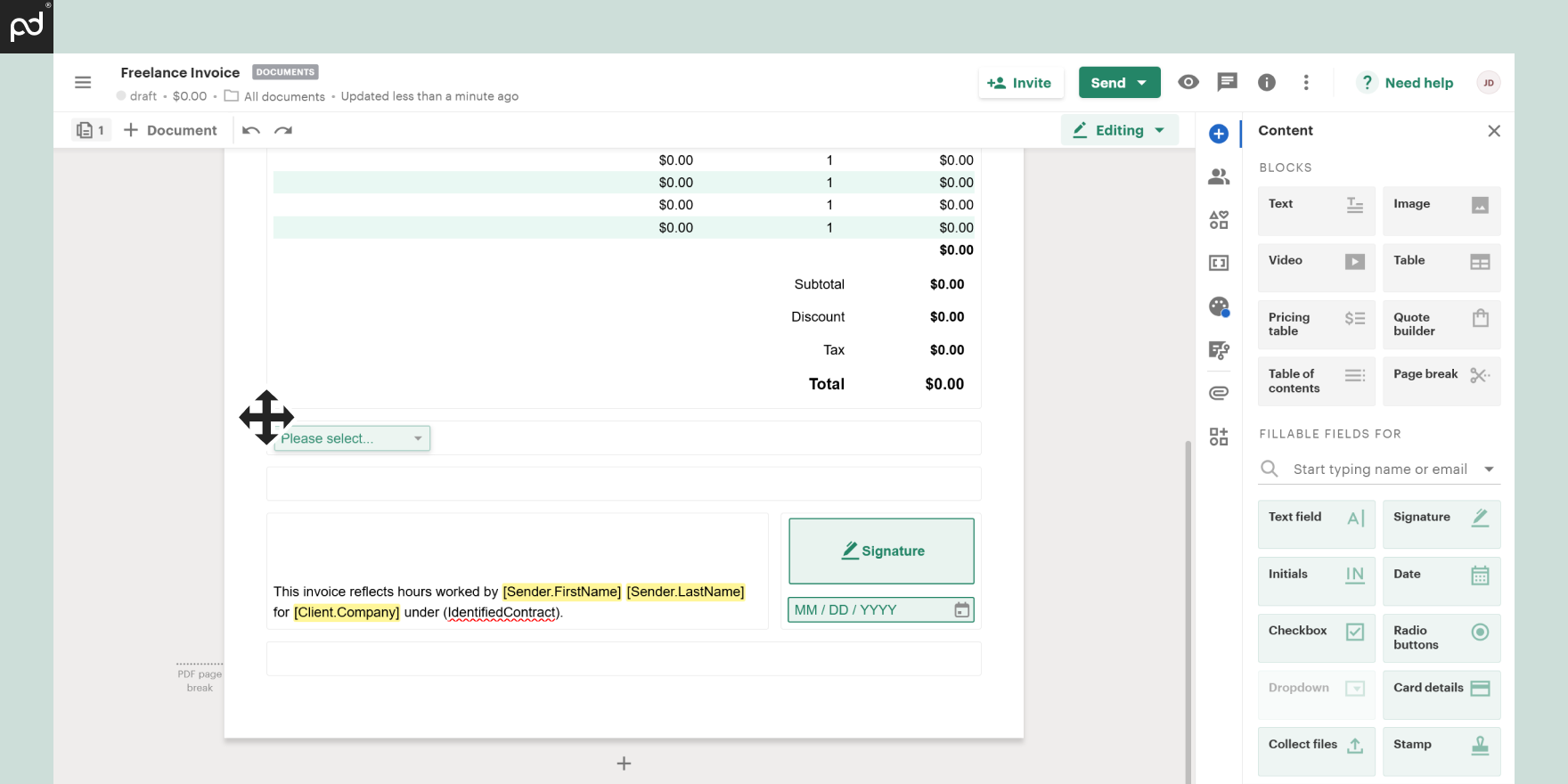Insert a Page break block

[1441, 381]
